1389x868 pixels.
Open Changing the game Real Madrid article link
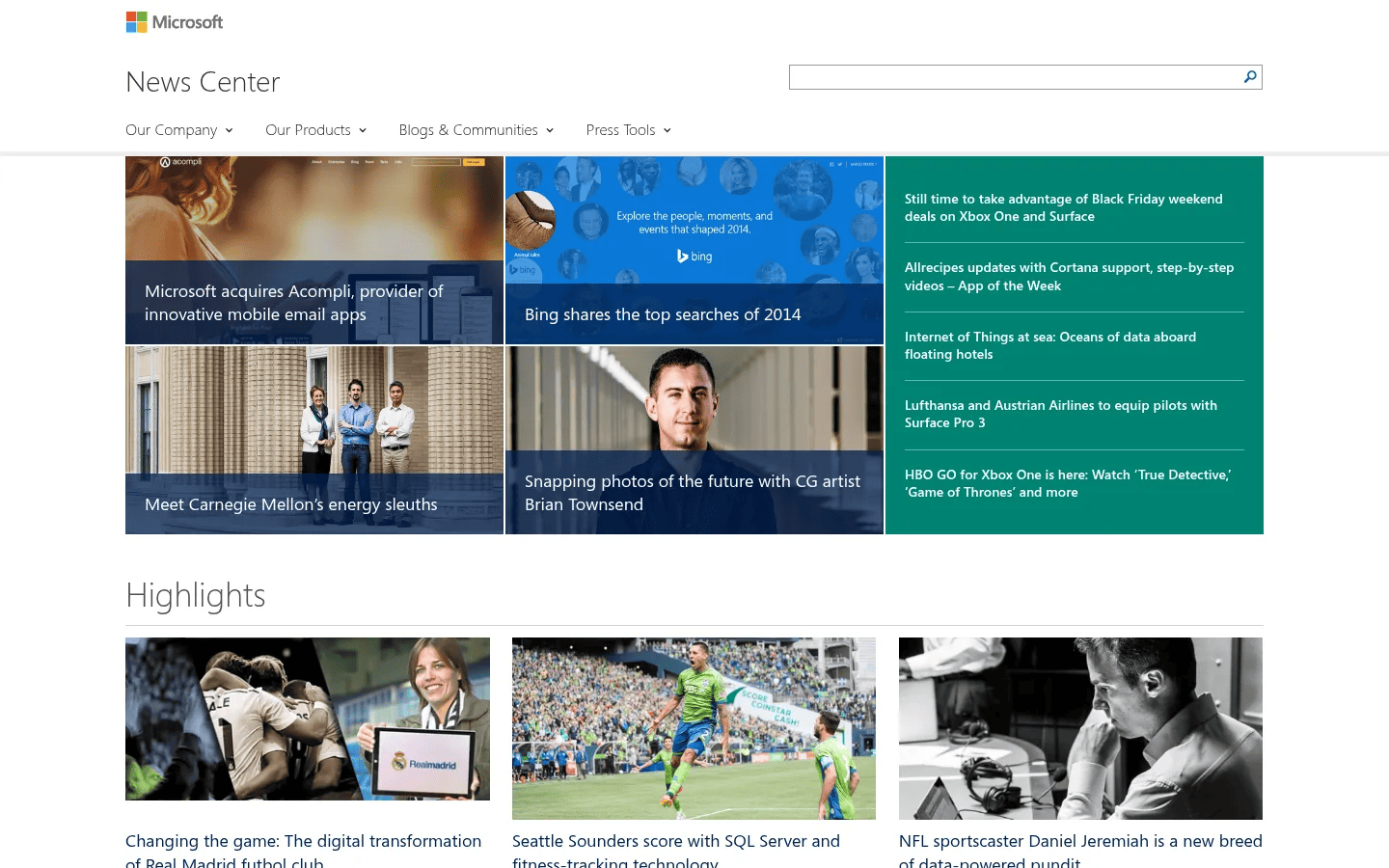point(303,851)
